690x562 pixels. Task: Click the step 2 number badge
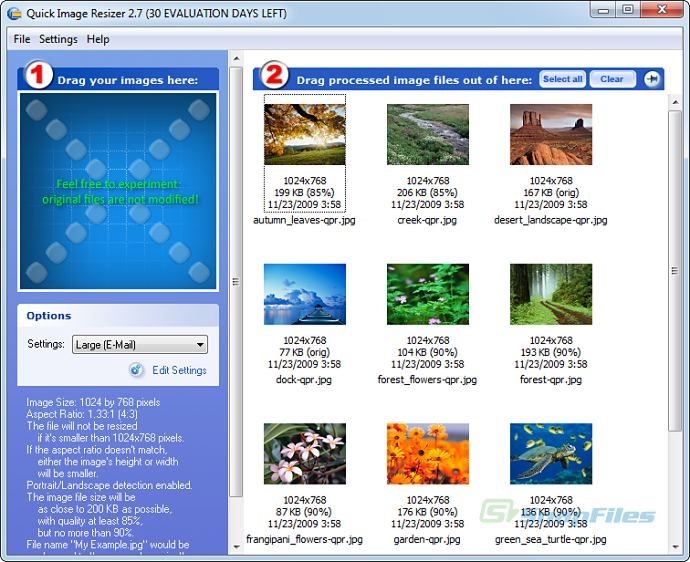point(275,77)
